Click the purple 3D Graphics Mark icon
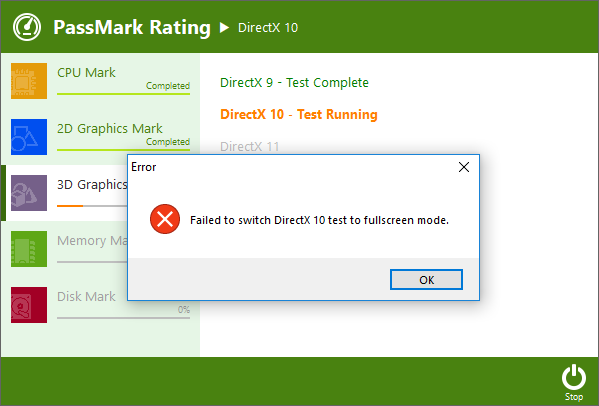Viewport: 599px width, 406px height. pyautogui.click(x=29, y=193)
